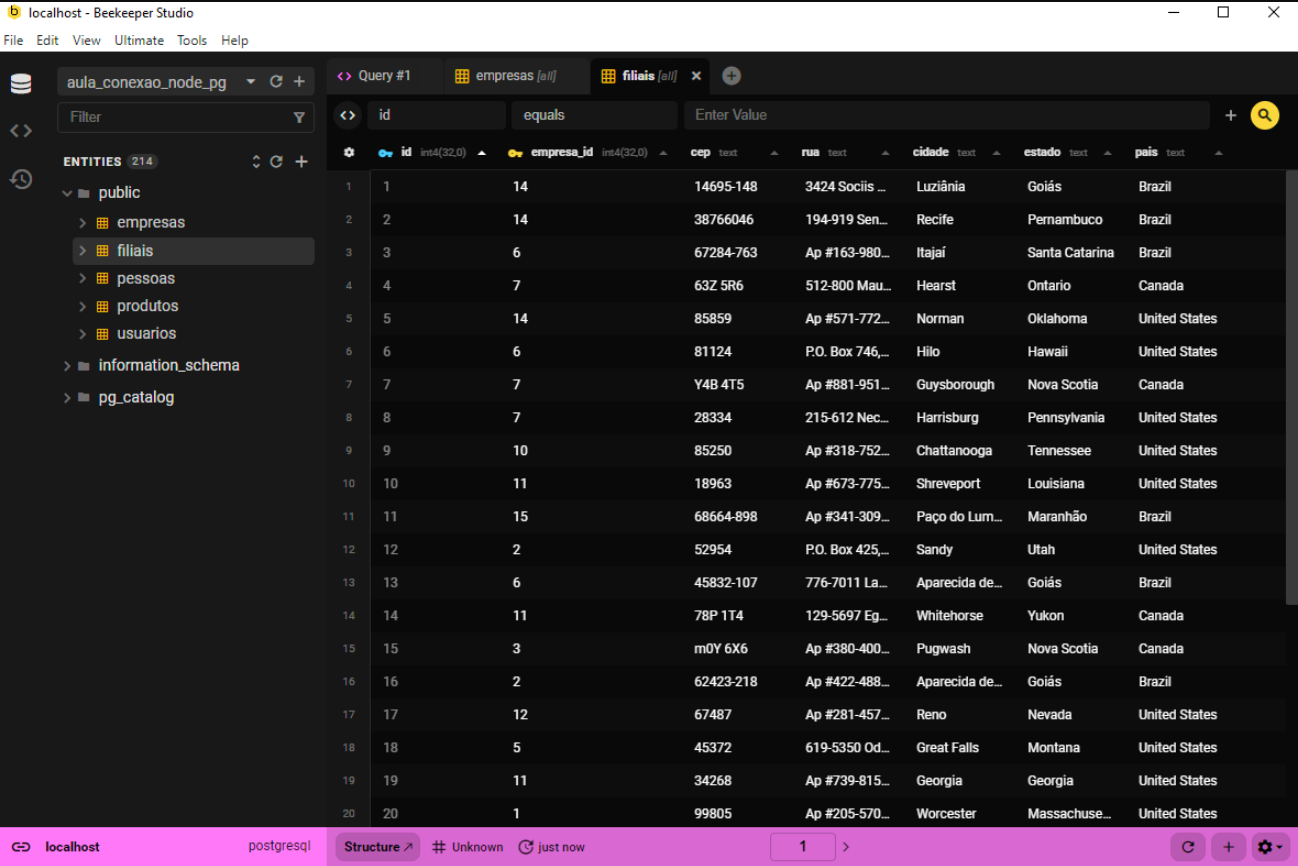Open the Edit menu
The width and height of the screenshot is (1298, 866).
click(47, 41)
